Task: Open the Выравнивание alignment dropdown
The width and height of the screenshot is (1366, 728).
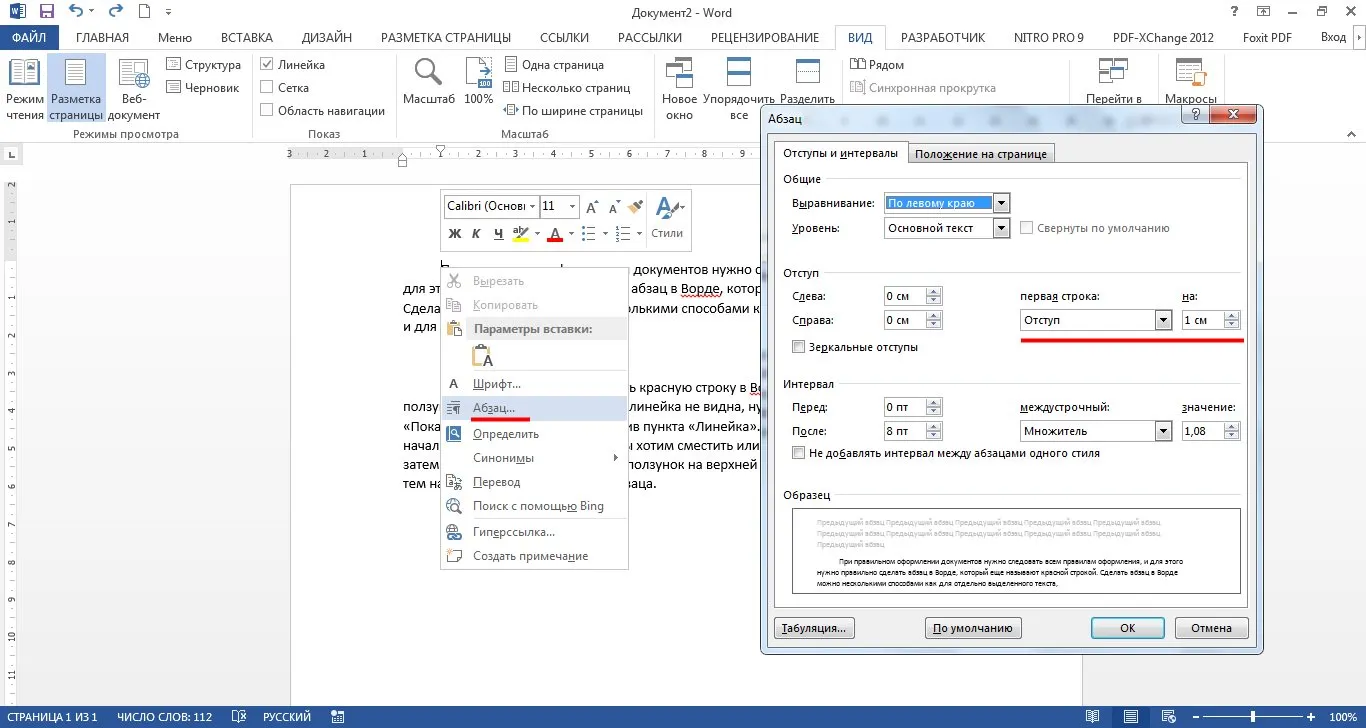Action: 1002,203
